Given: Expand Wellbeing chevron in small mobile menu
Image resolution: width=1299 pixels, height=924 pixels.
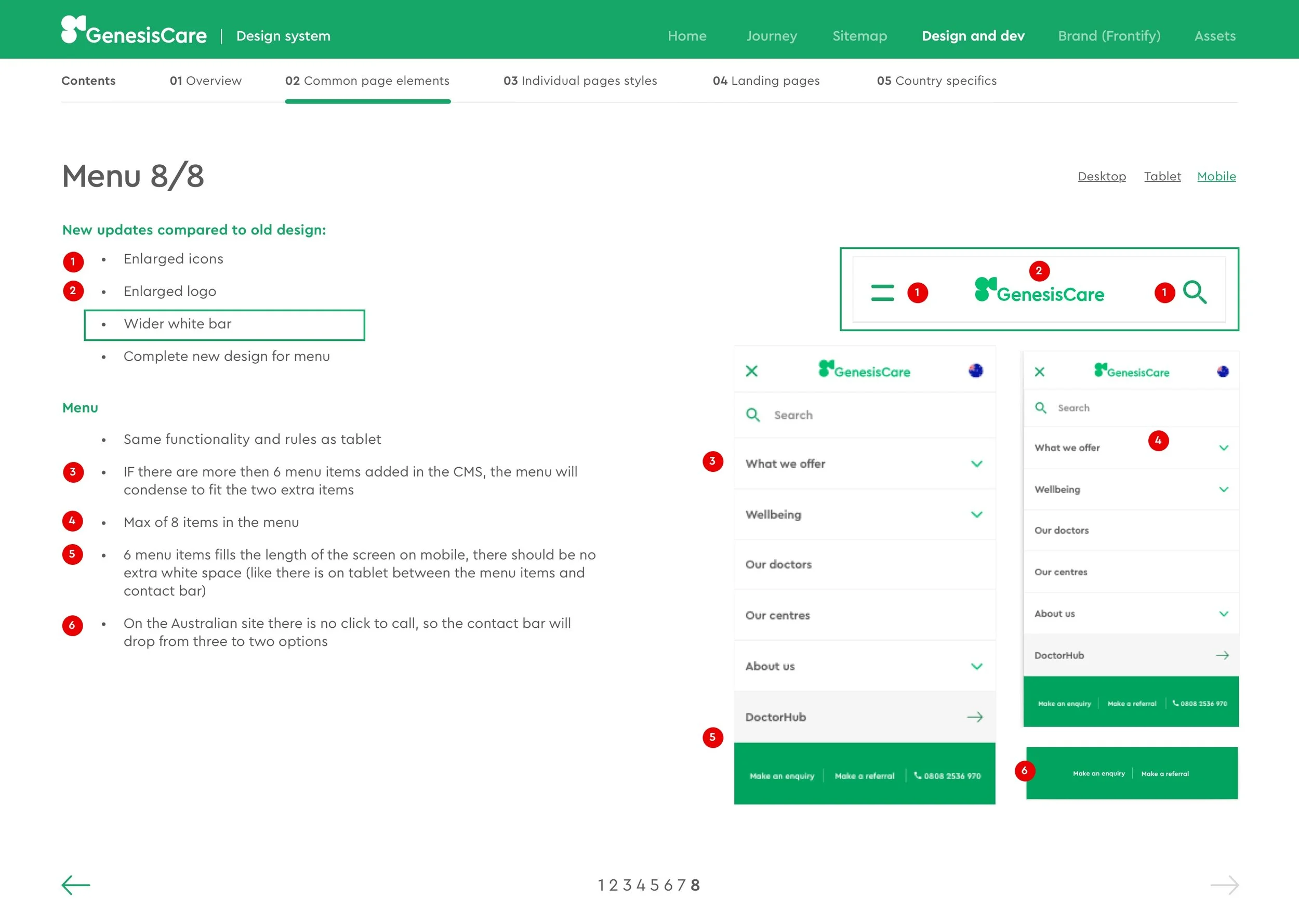Looking at the screenshot, I should (x=1224, y=490).
